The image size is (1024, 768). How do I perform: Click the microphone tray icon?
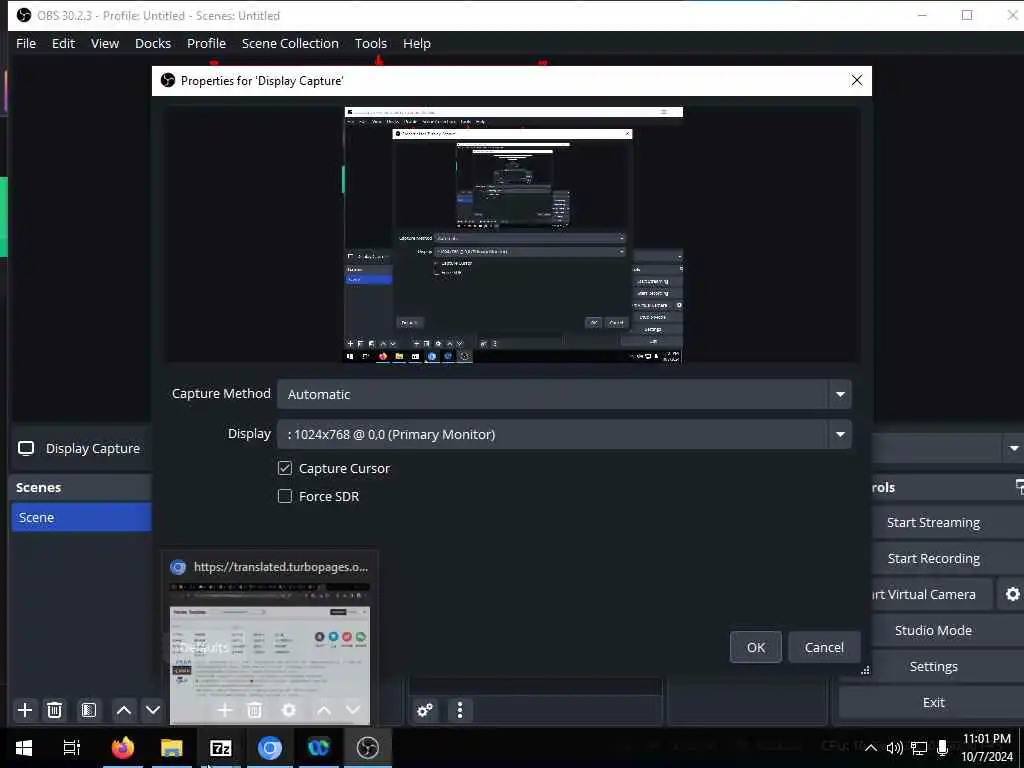coord(942,748)
